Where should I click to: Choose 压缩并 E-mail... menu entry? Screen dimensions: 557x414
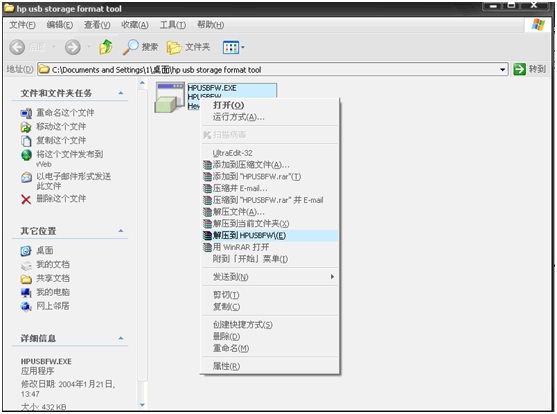(x=270, y=188)
